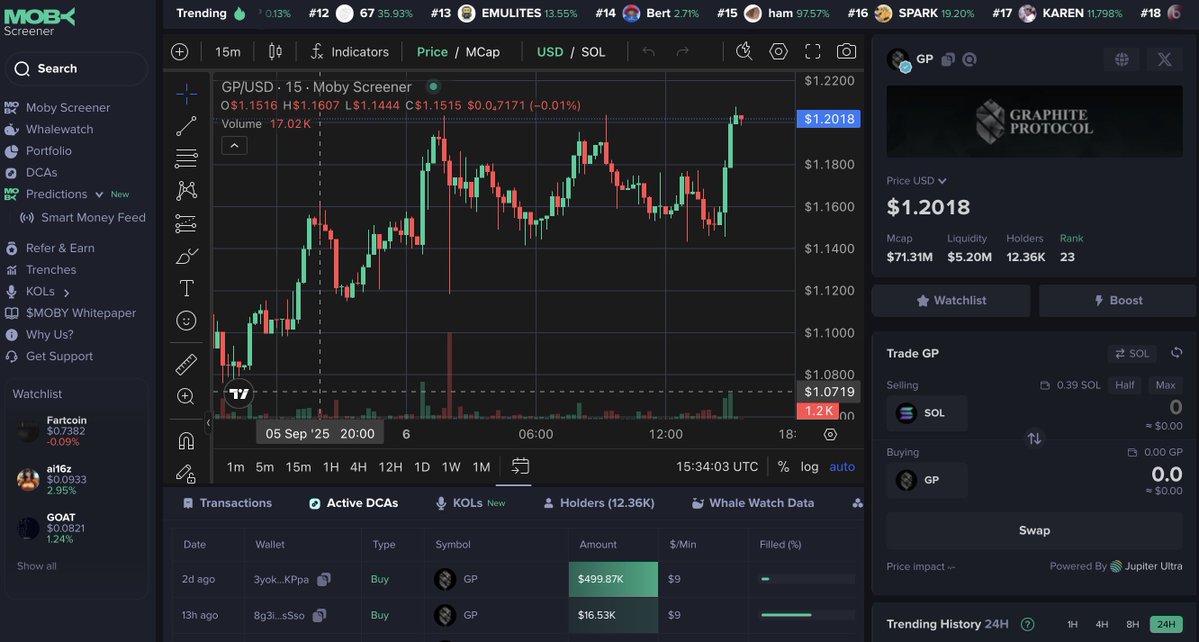The width and height of the screenshot is (1199, 642).
Task: Set chart denomination to USD
Action: pyautogui.click(x=550, y=52)
